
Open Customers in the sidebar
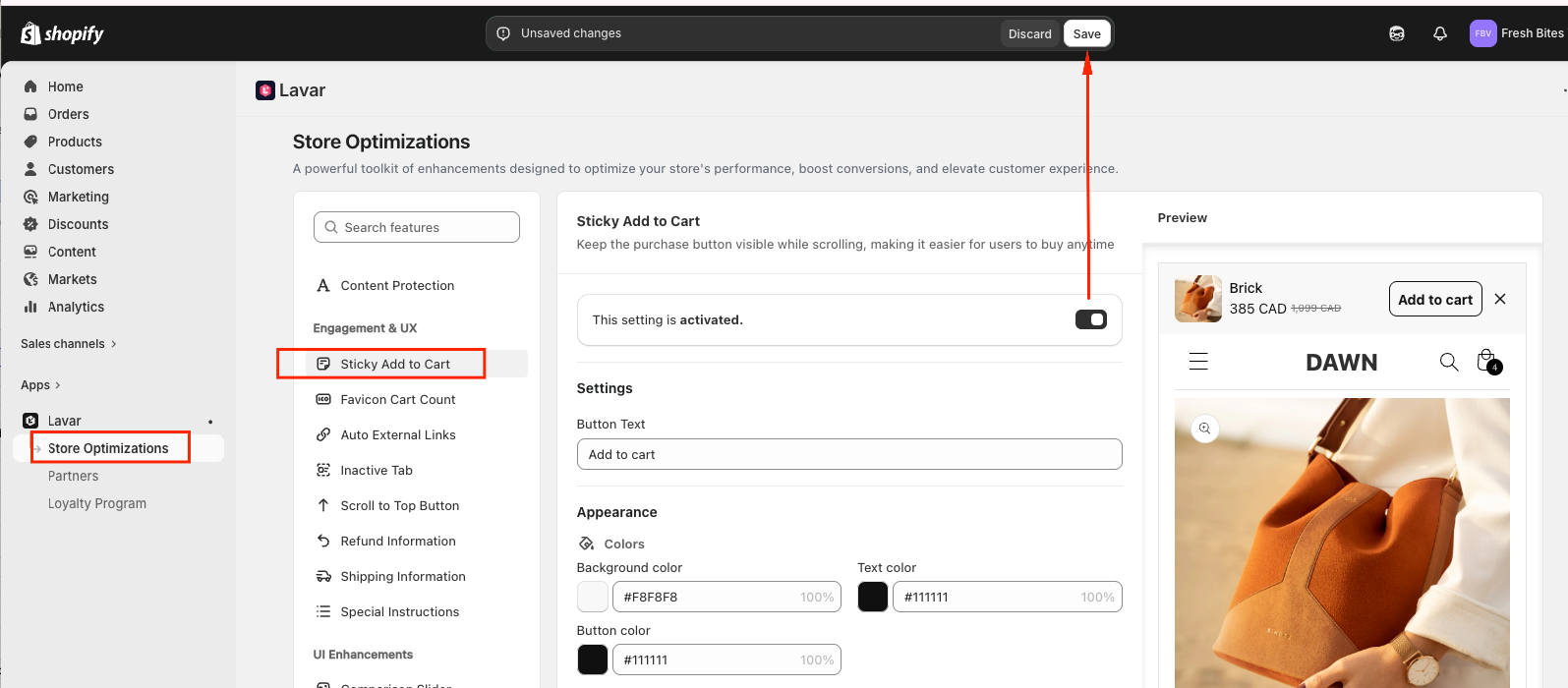[x=81, y=169]
